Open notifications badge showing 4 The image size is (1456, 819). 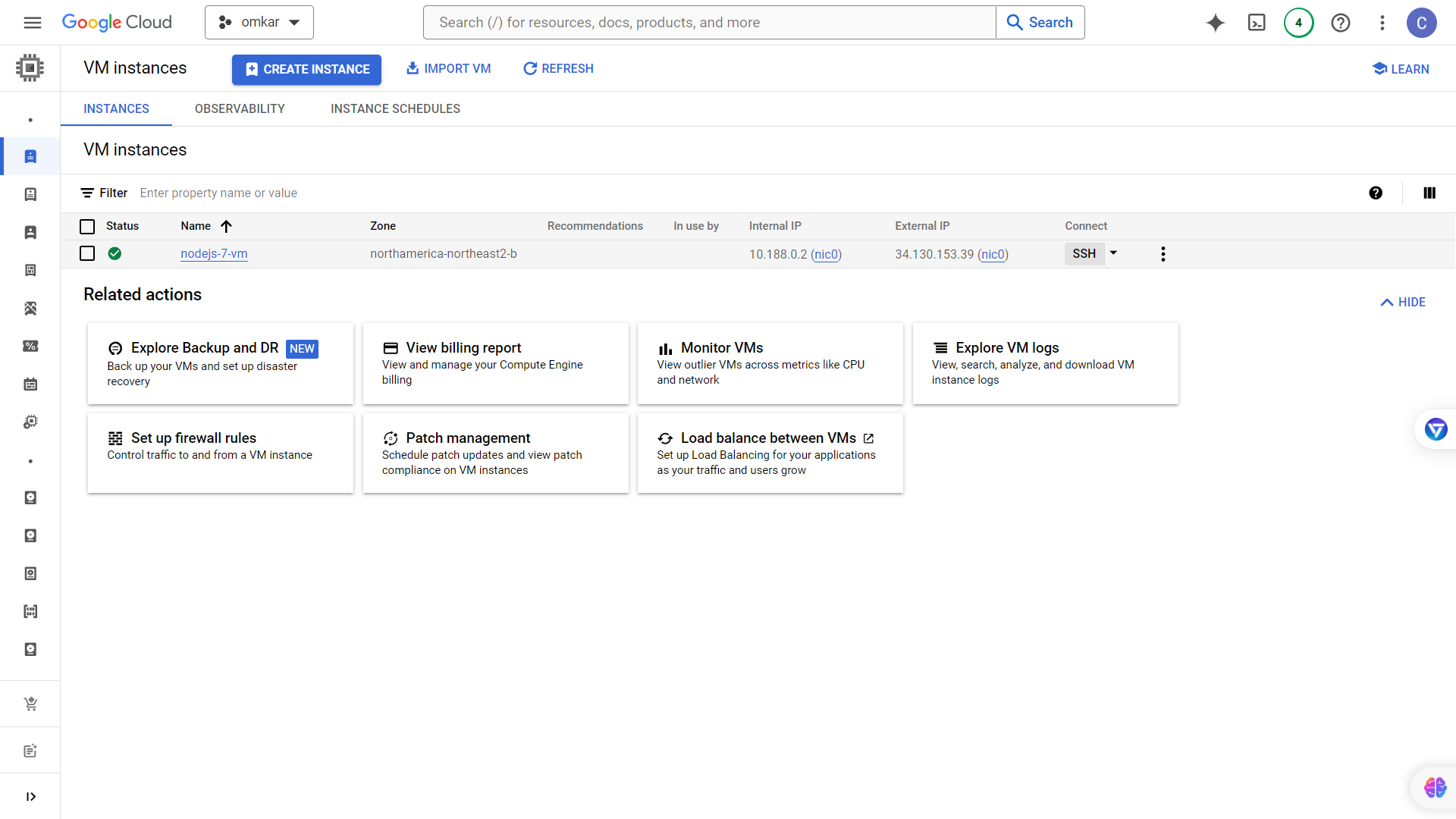(1298, 23)
